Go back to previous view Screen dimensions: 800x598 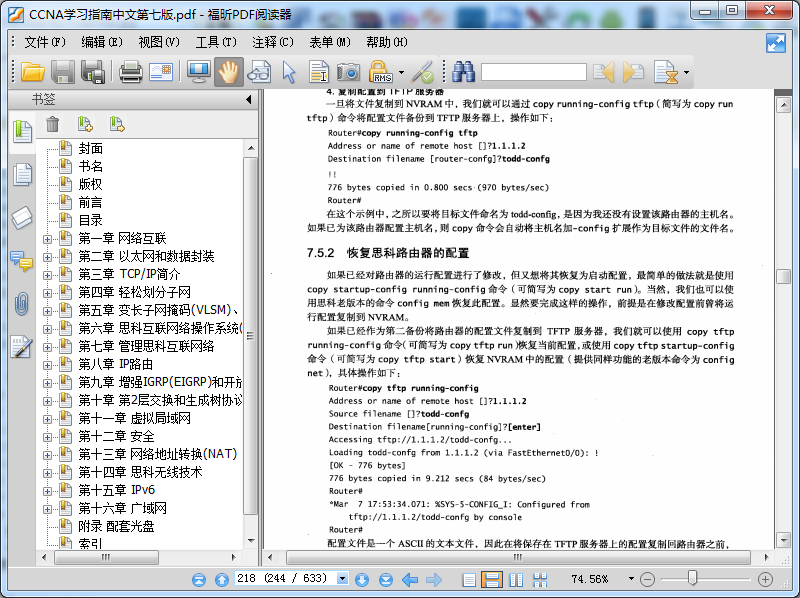410,580
